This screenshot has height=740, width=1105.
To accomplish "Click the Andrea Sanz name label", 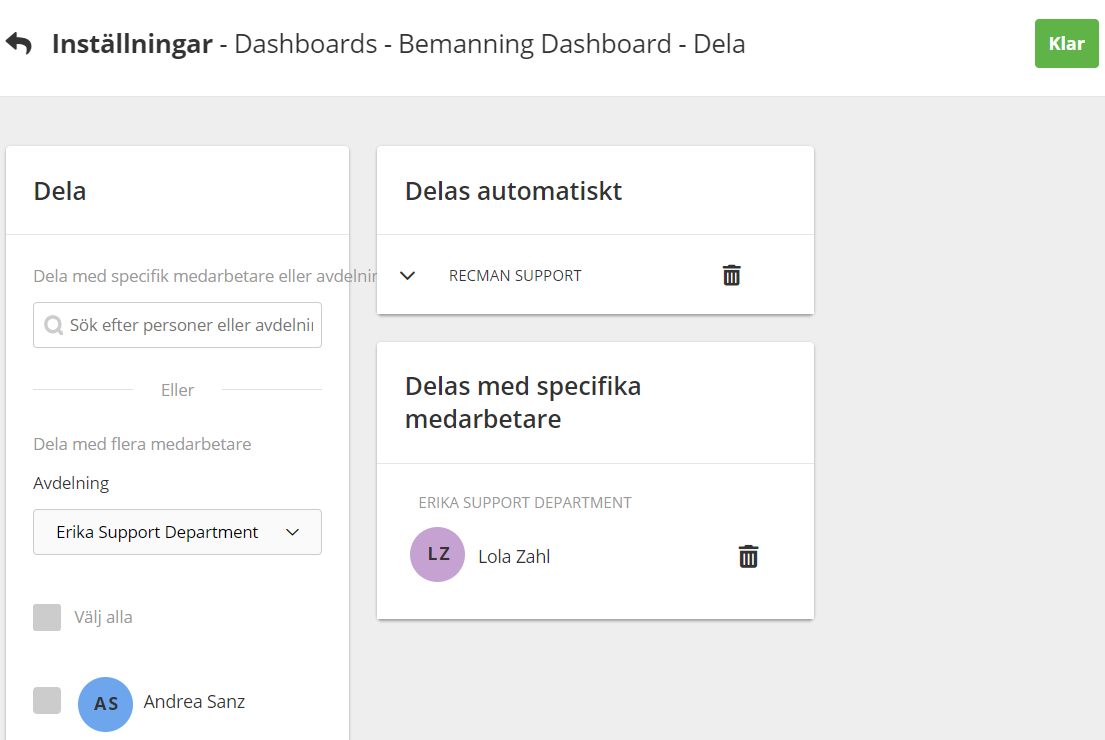I will click(x=194, y=702).
